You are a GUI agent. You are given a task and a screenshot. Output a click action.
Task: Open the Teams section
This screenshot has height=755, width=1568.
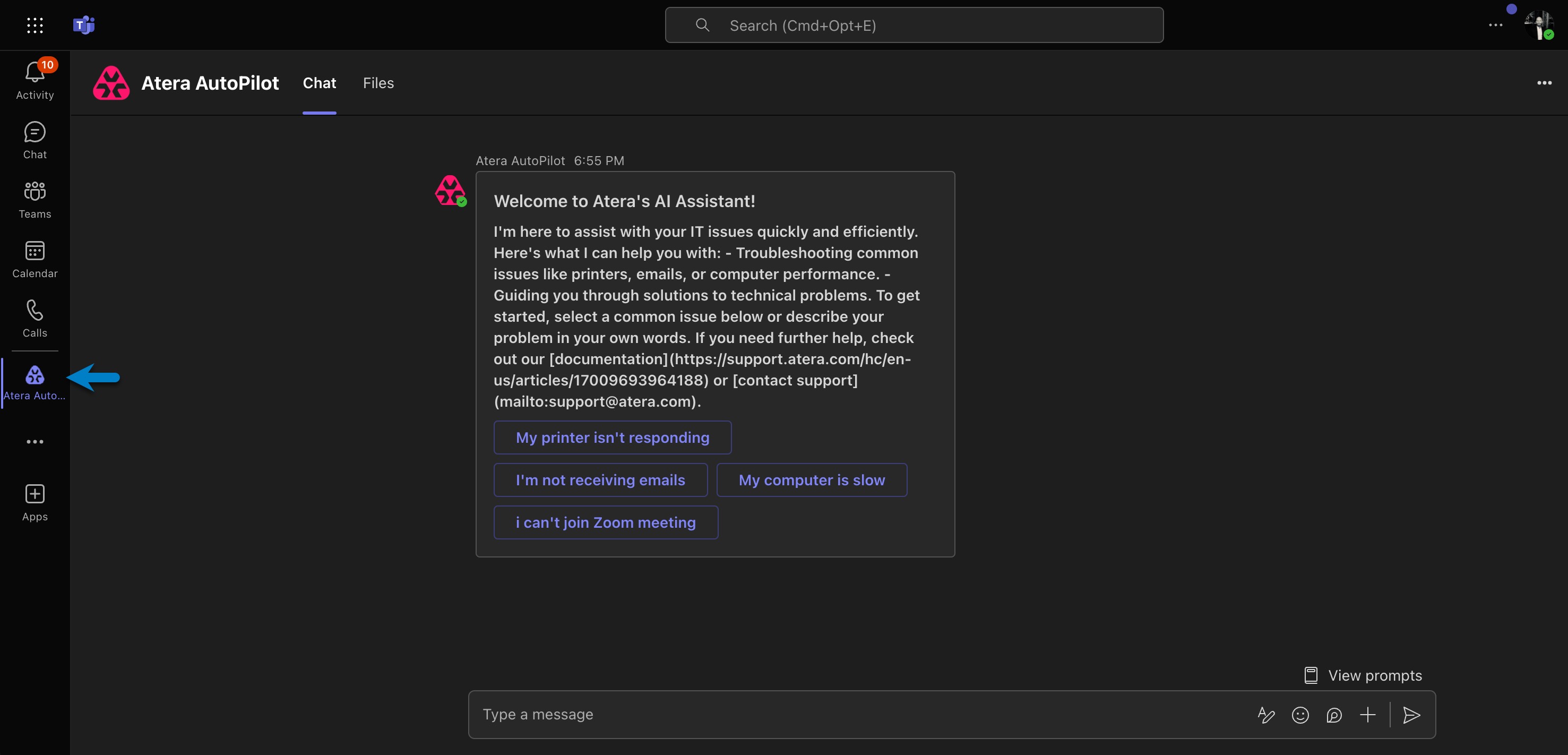tap(35, 200)
